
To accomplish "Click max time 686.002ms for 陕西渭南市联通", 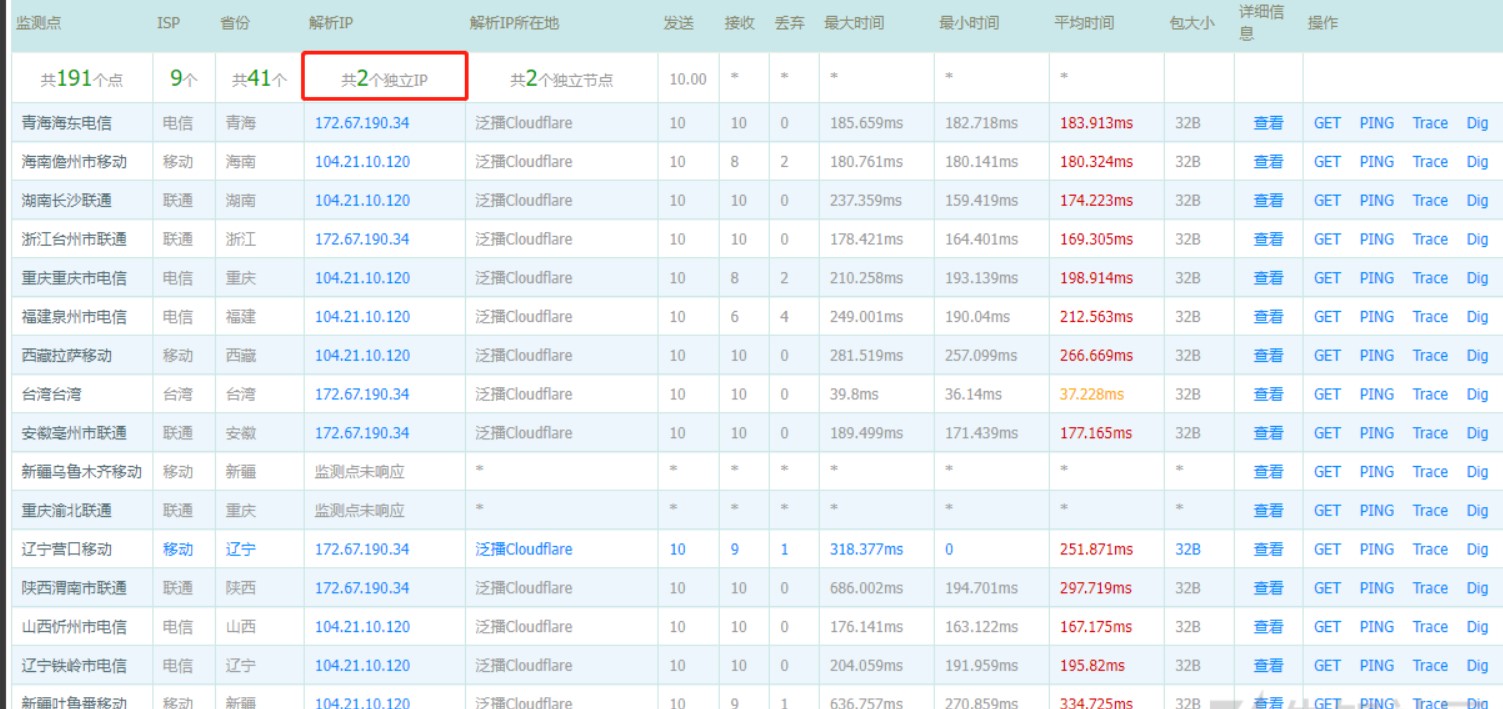I will coord(866,588).
